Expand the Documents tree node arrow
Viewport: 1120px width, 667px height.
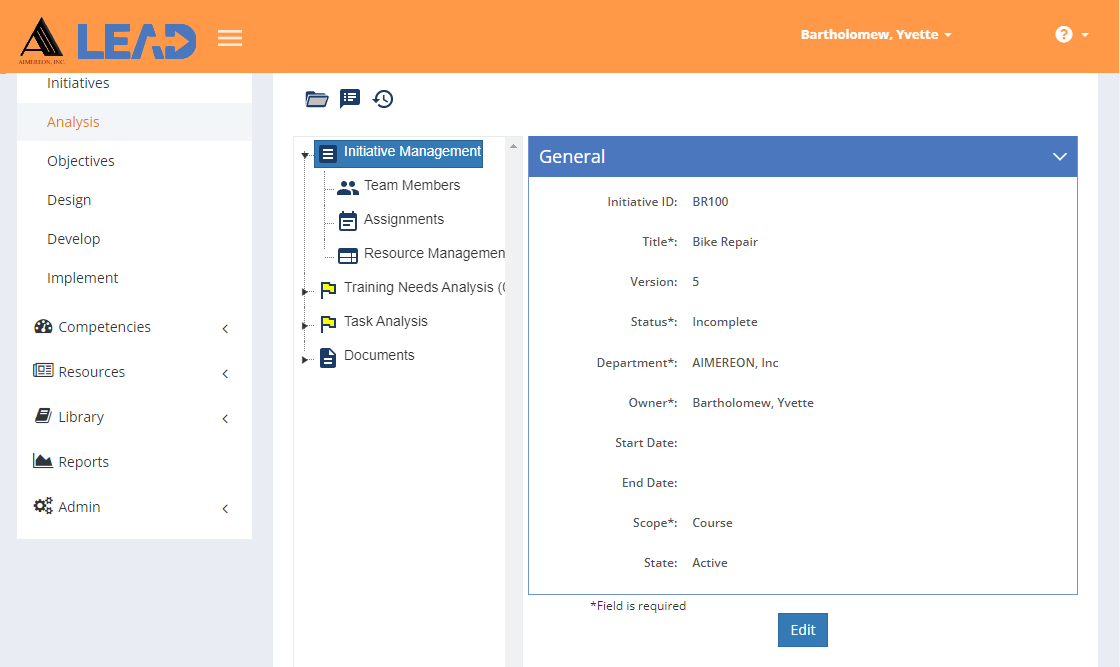pos(305,360)
